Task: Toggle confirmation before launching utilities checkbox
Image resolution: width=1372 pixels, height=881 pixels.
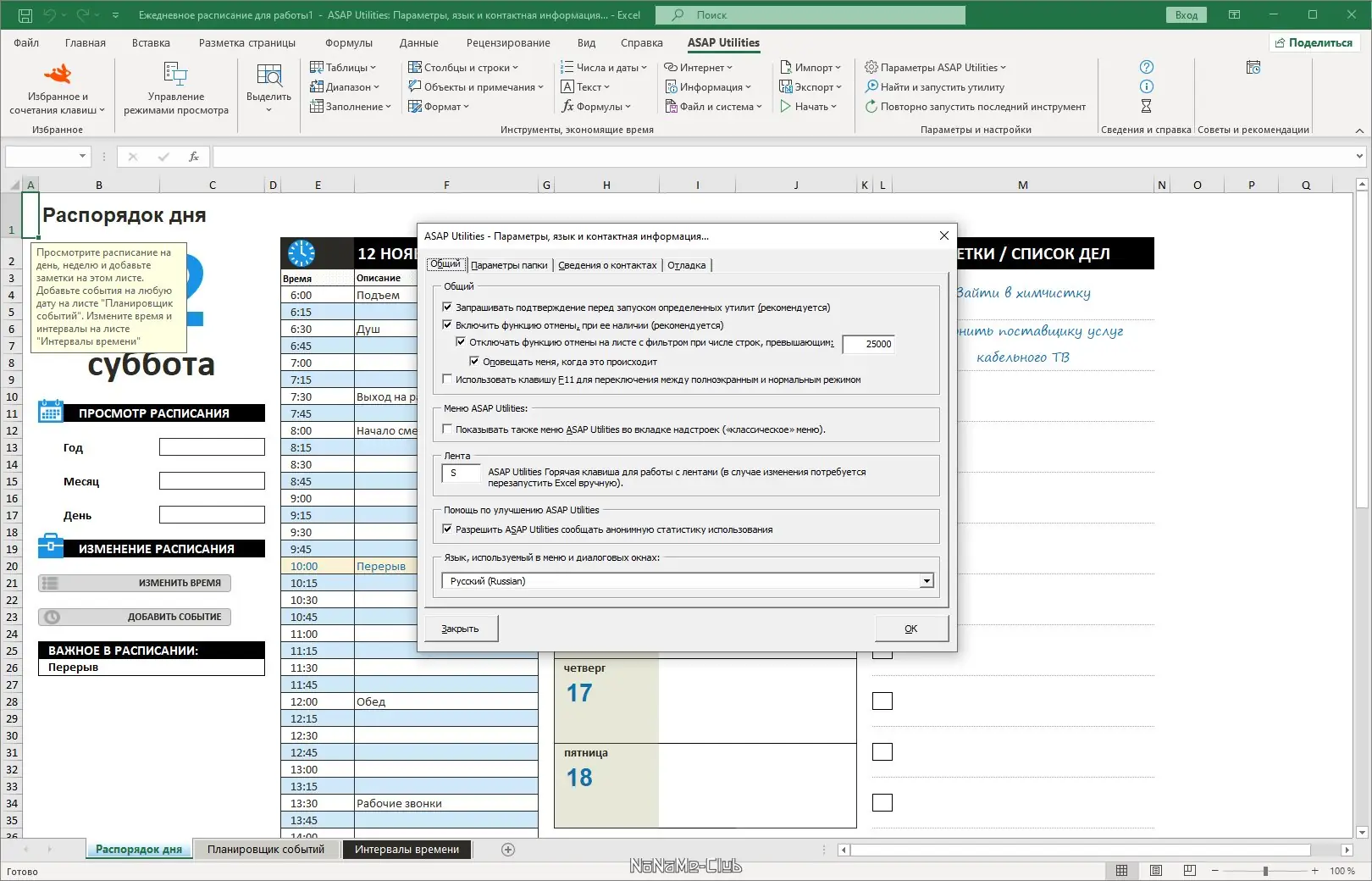Action: pyautogui.click(x=447, y=308)
